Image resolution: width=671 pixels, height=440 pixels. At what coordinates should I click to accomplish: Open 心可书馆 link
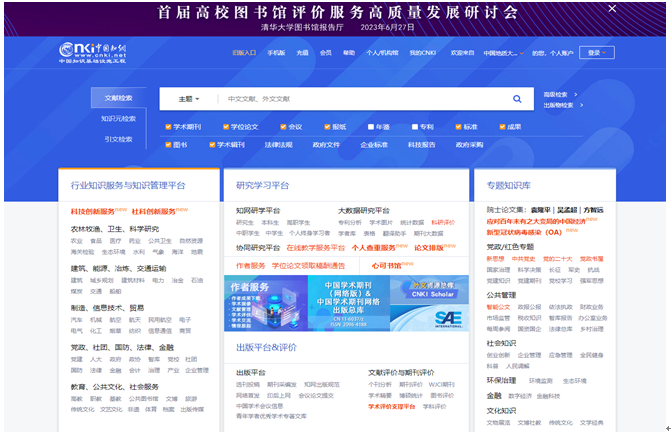pyautogui.click(x=386, y=266)
